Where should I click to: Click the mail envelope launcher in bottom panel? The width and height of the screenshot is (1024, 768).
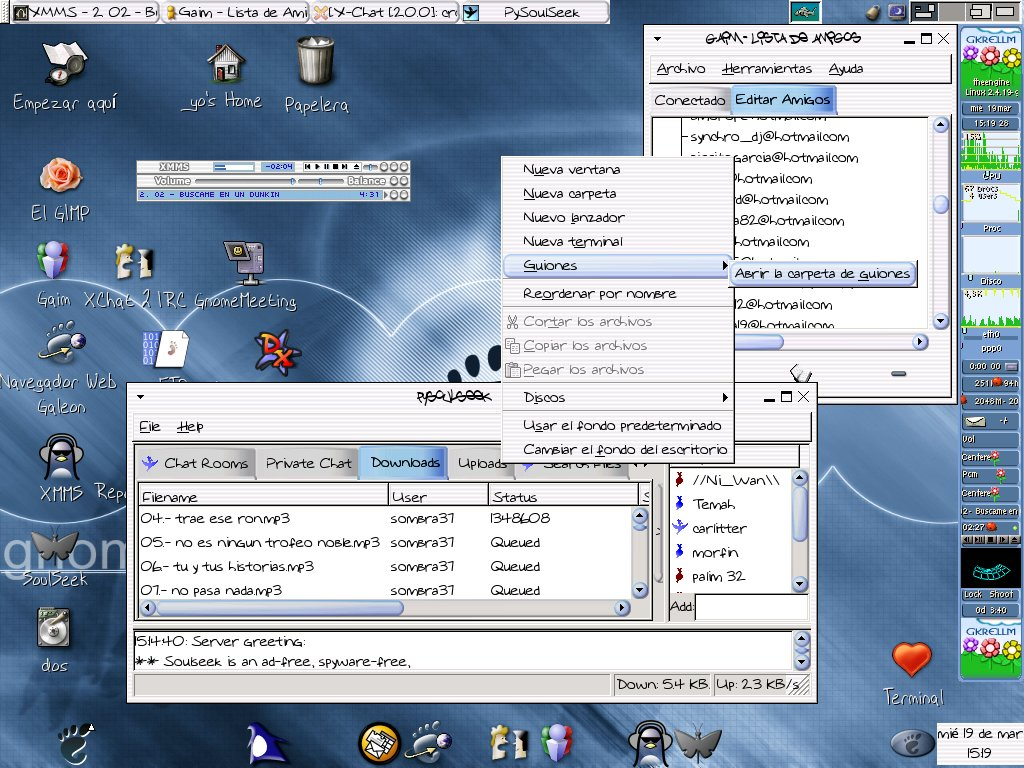click(x=379, y=743)
